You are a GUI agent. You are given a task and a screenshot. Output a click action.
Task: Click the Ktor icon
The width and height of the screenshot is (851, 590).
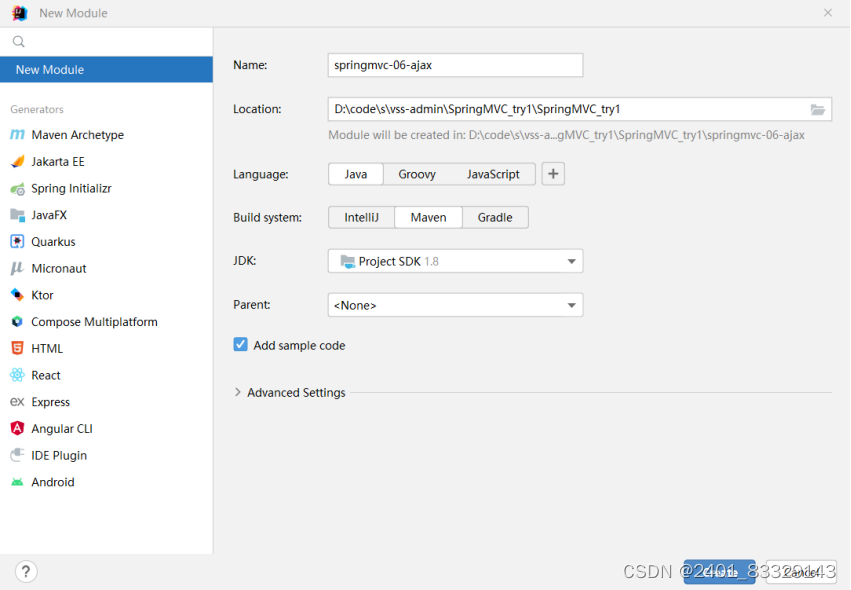pyautogui.click(x=17, y=295)
